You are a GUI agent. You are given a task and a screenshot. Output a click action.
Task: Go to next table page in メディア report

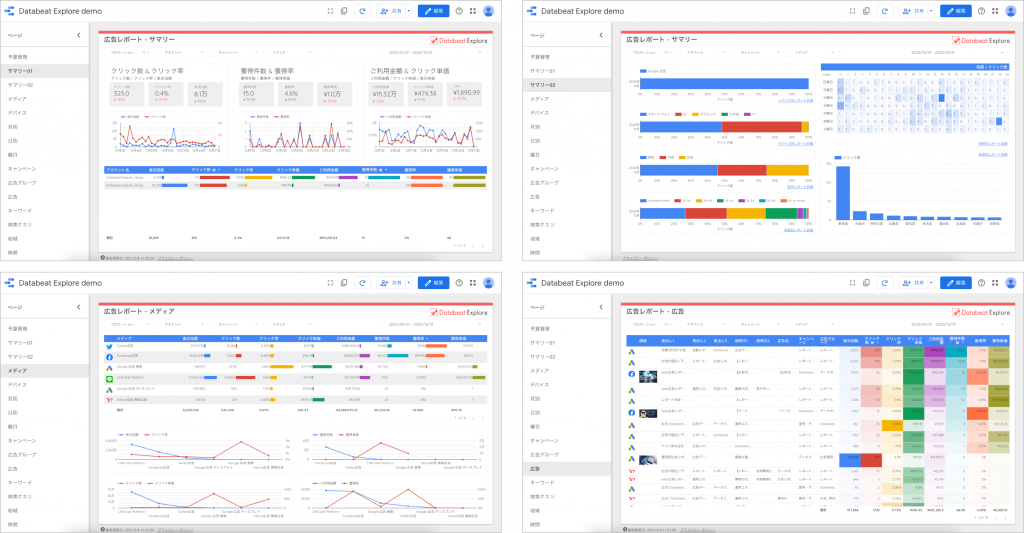coord(483,418)
